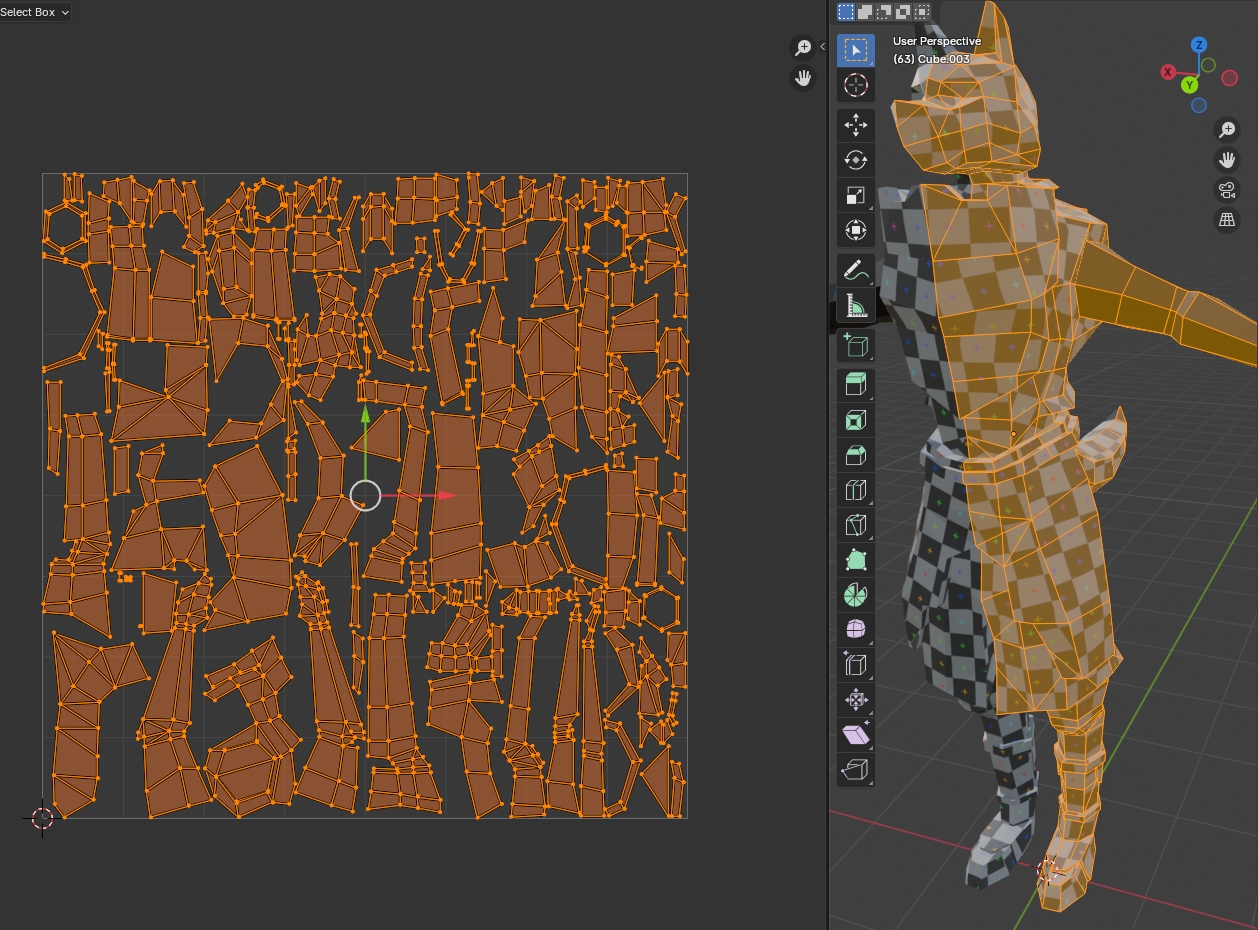Activate the Move tool
The width and height of the screenshot is (1258, 930).
855,125
